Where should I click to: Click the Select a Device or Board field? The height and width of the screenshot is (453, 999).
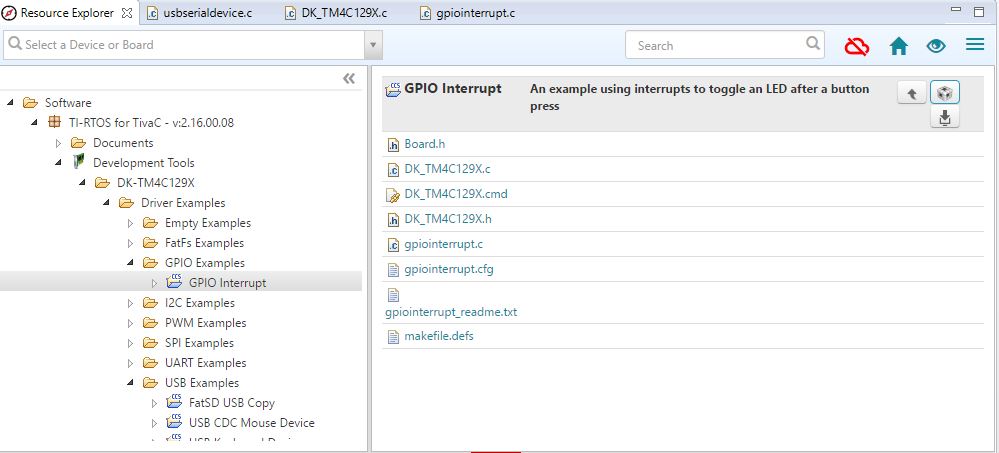[183, 45]
